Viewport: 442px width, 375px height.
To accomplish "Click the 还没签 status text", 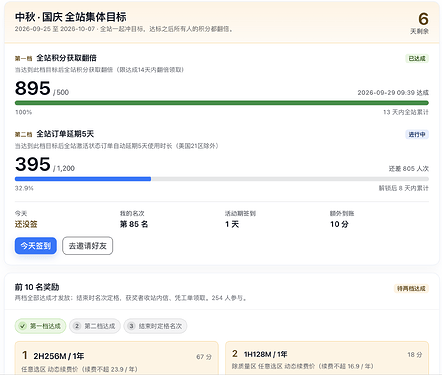I will [x=26, y=224].
